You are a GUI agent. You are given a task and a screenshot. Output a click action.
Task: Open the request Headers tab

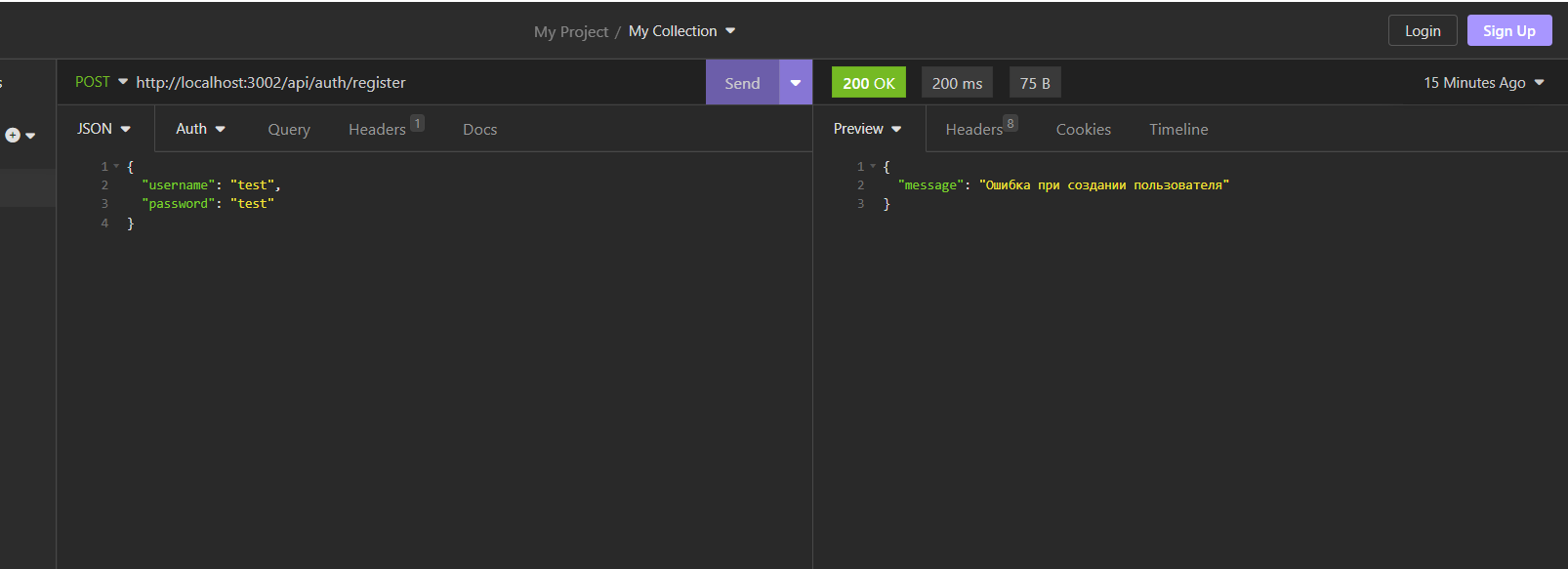(377, 130)
